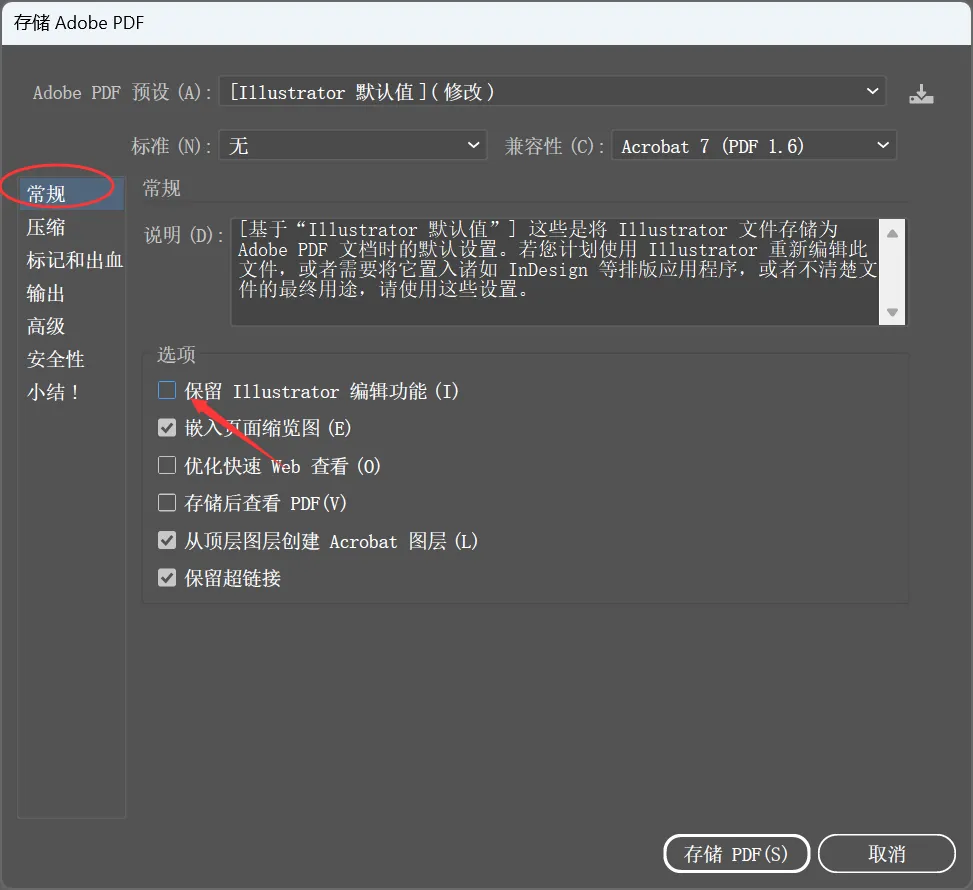Uncheck 保留超链接 checkbox

tap(167, 578)
